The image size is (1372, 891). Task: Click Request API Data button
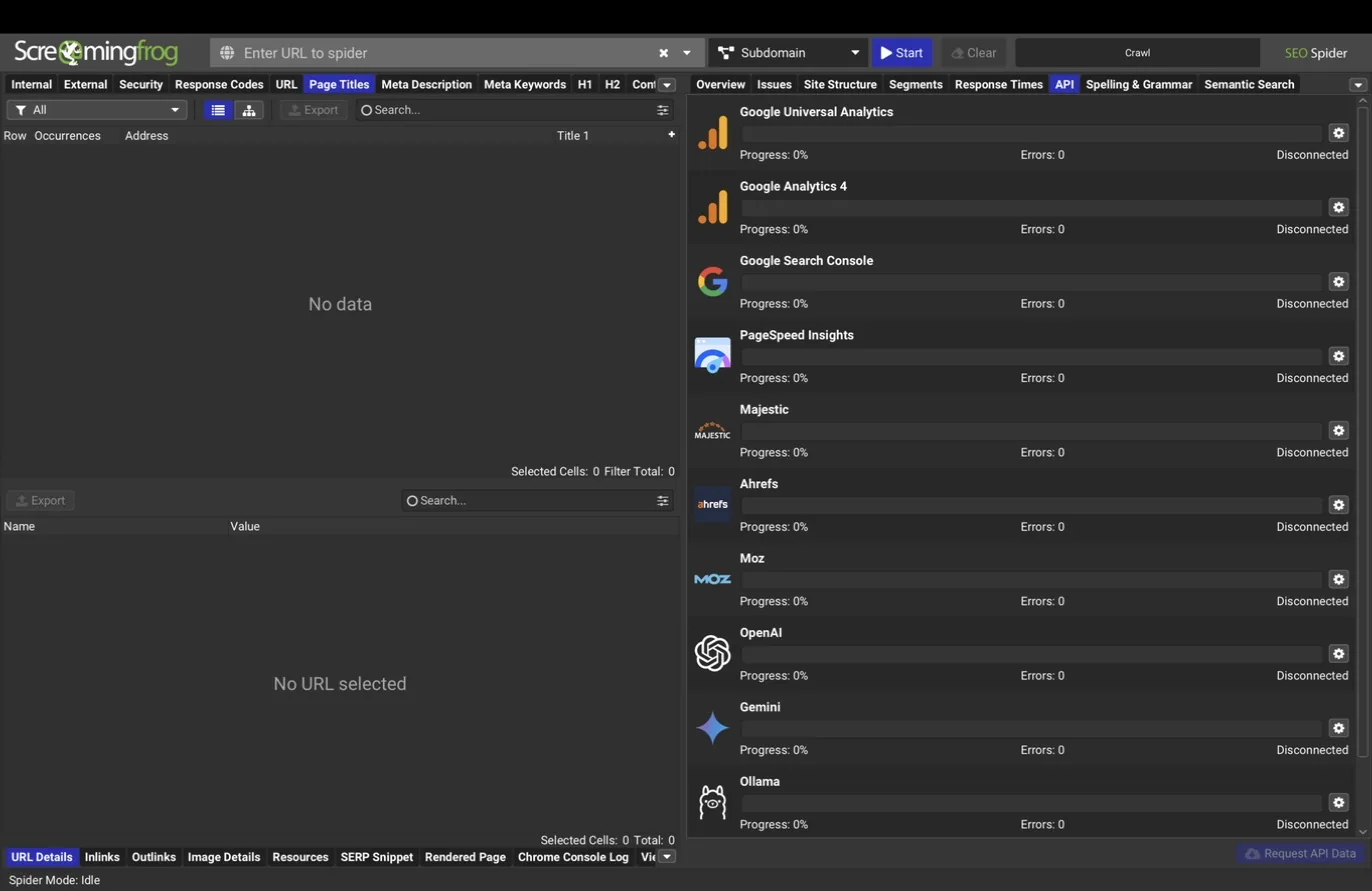[x=1300, y=853]
